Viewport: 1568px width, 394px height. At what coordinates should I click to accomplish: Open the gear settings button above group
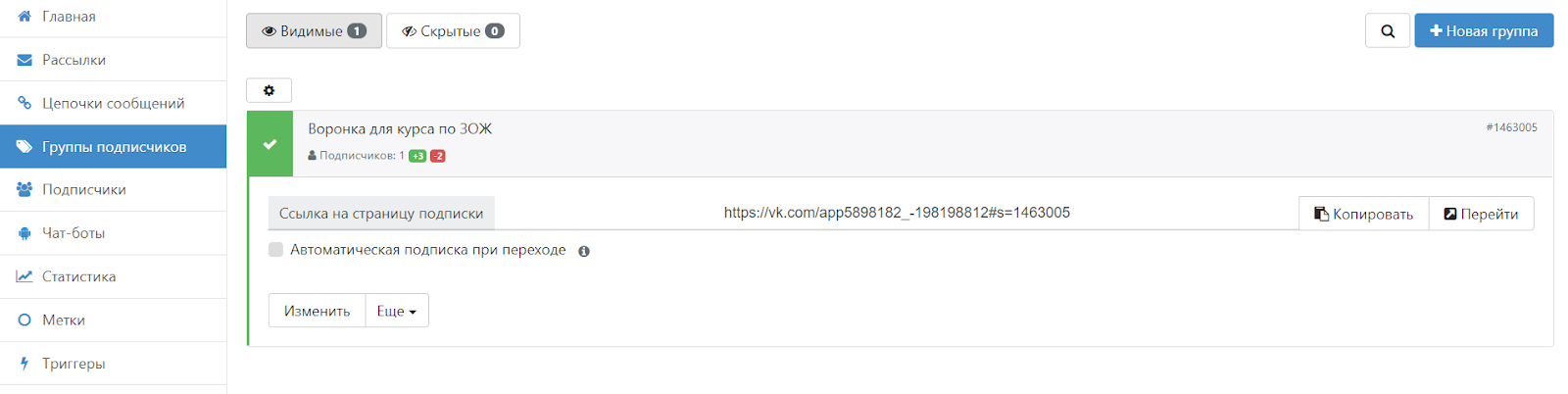(x=269, y=90)
